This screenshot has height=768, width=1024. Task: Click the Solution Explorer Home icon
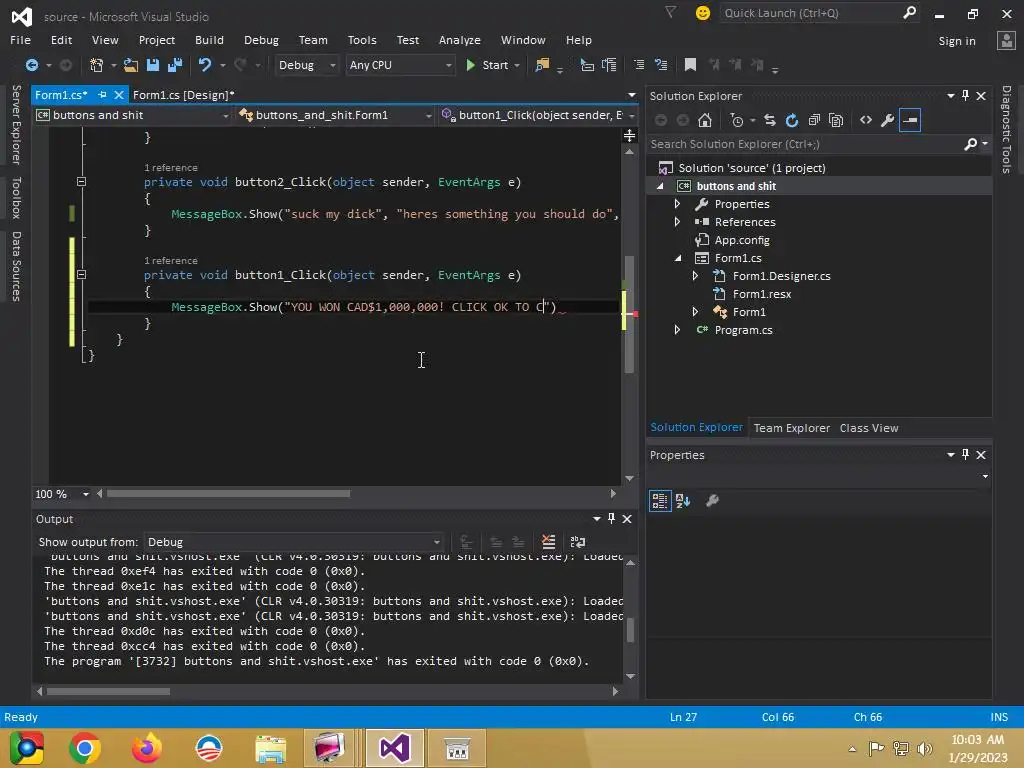click(705, 120)
